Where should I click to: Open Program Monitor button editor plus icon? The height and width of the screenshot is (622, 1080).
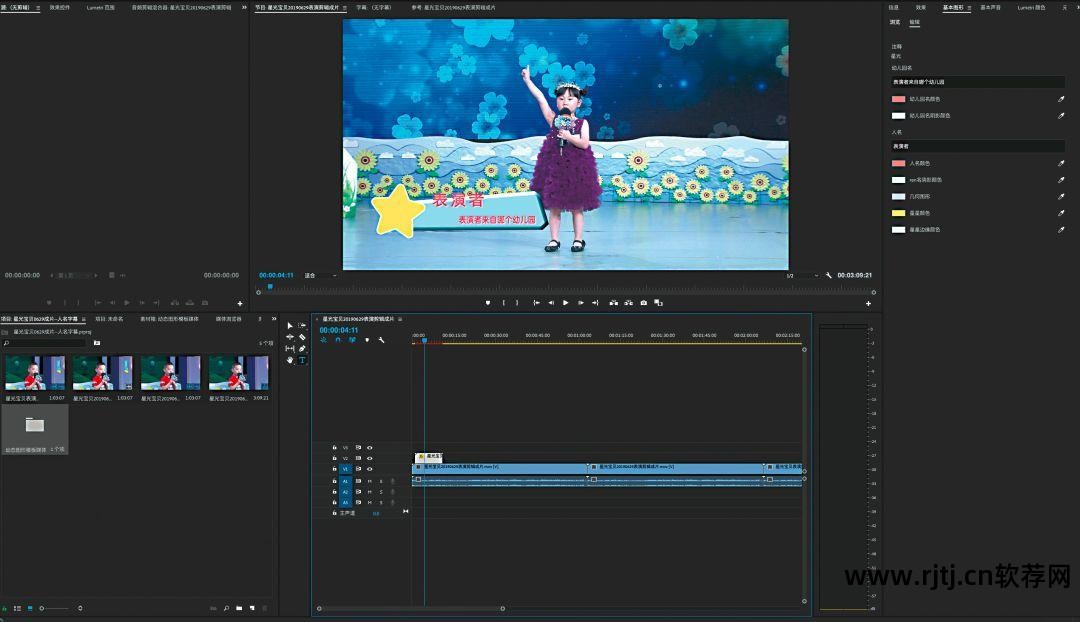pos(868,303)
